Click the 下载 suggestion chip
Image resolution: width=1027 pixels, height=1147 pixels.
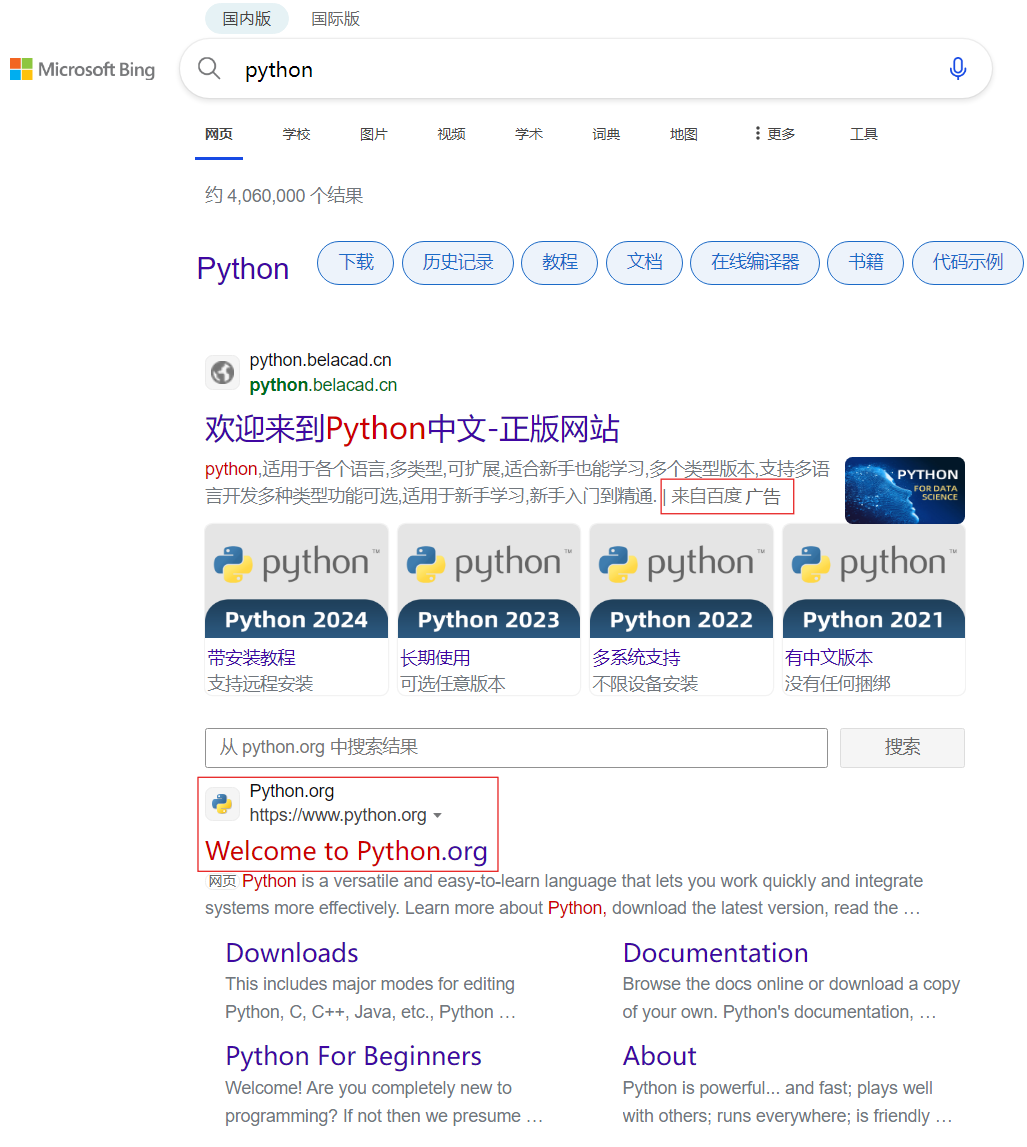355,262
